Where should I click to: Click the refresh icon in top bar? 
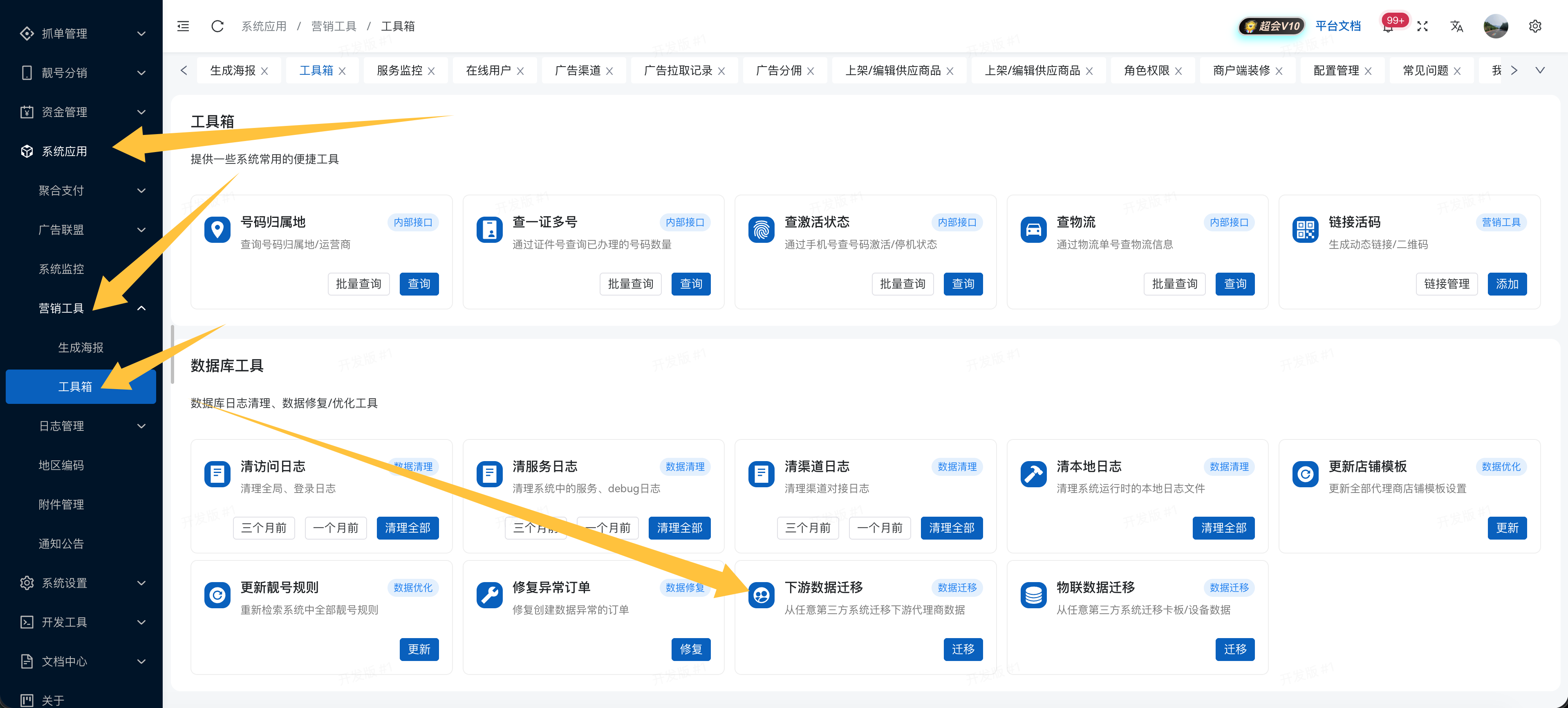coord(217,26)
